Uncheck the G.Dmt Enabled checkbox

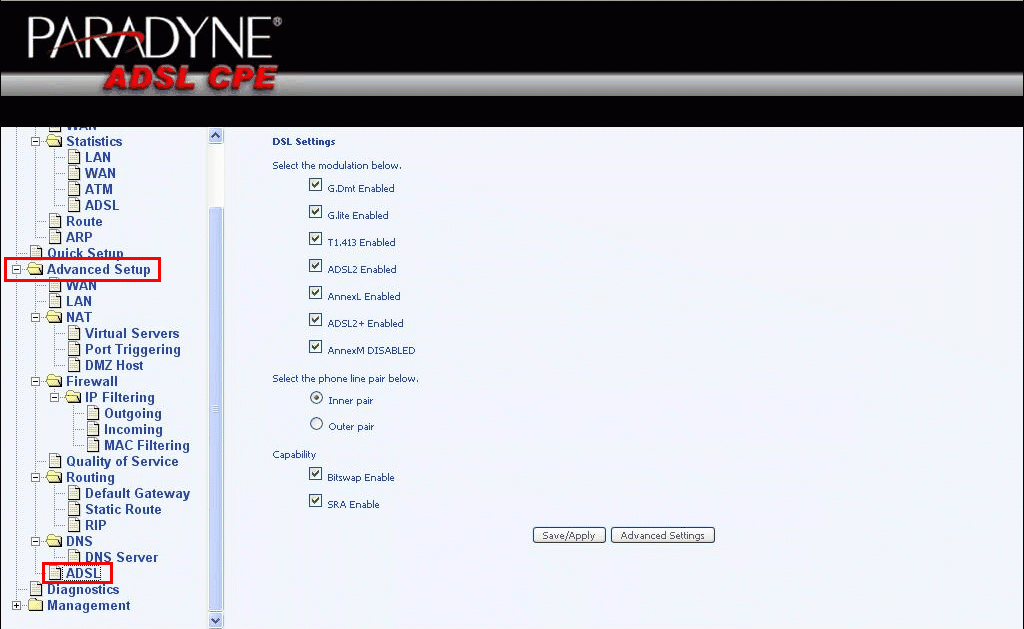click(x=315, y=184)
